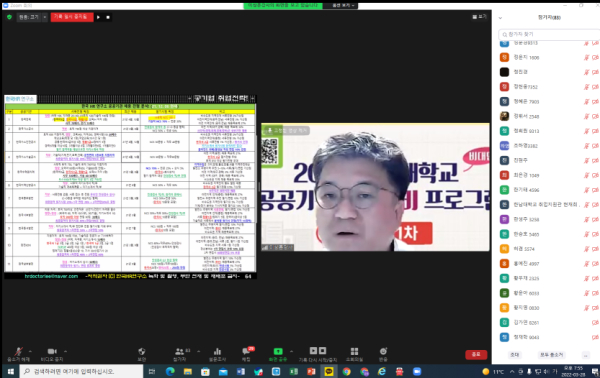The image size is (600, 378).
Task: Open the more options ellipsis in participants panel
Action: (x=585, y=355)
